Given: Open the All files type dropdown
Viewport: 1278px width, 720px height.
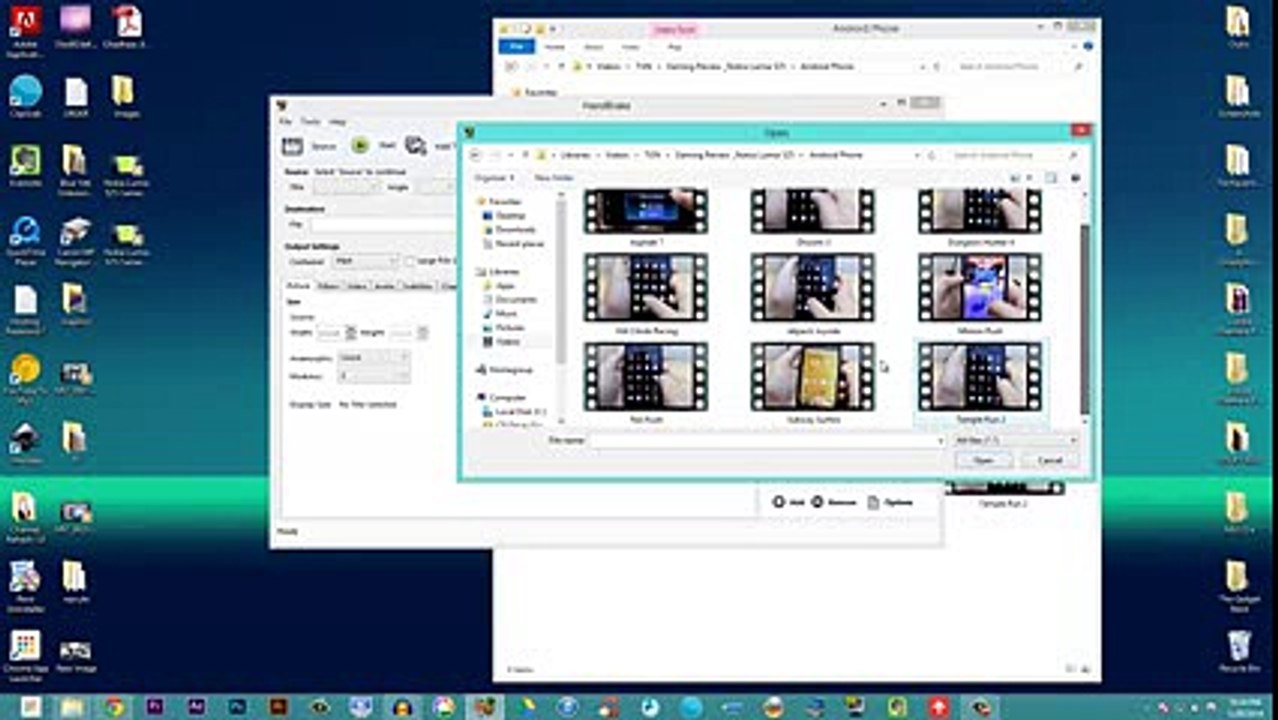Looking at the screenshot, I should pos(1014,440).
